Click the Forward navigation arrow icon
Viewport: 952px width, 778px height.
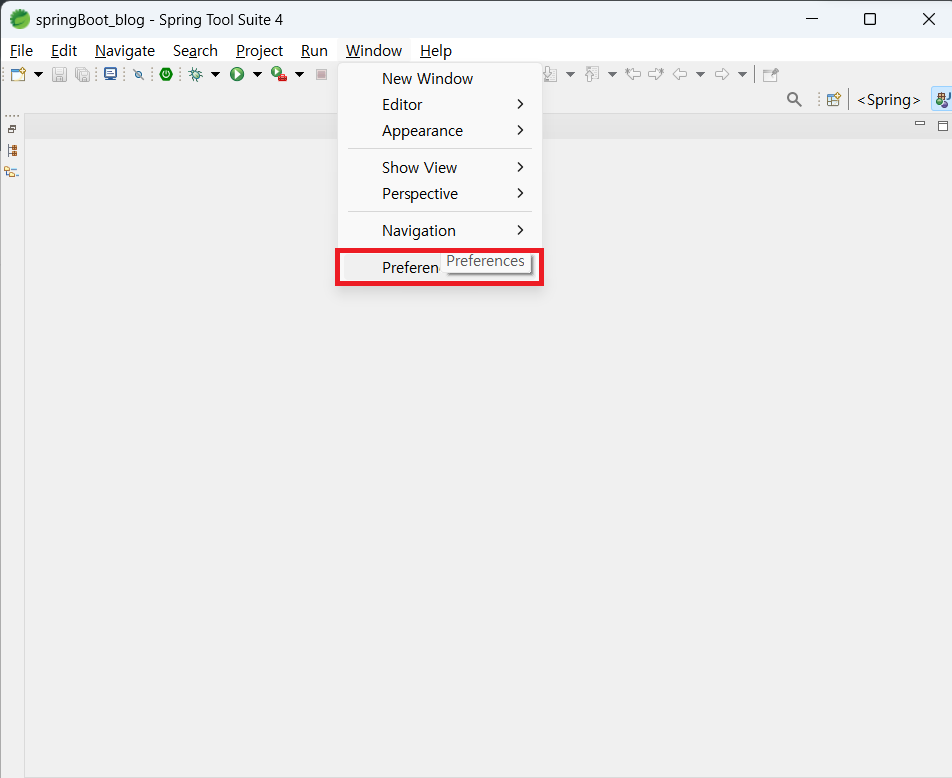[x=722, y=74]
